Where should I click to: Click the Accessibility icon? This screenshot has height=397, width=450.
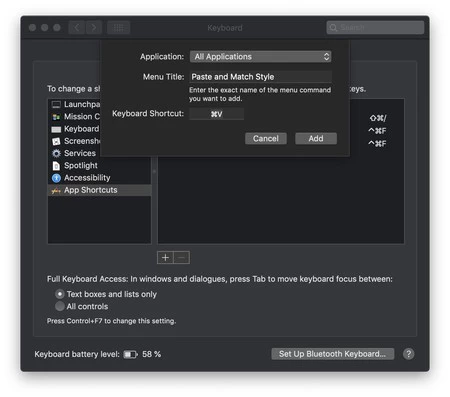point(56,178)
